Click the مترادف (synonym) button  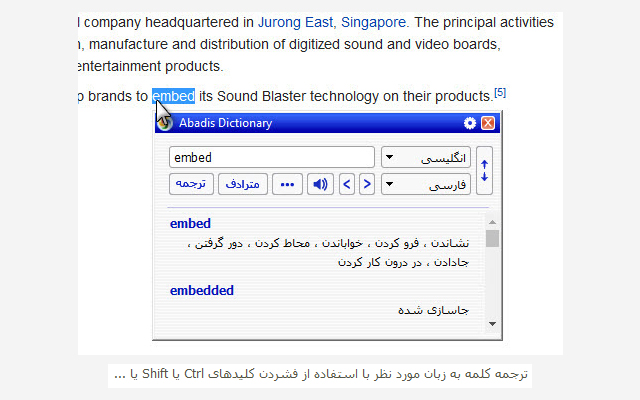243,184
